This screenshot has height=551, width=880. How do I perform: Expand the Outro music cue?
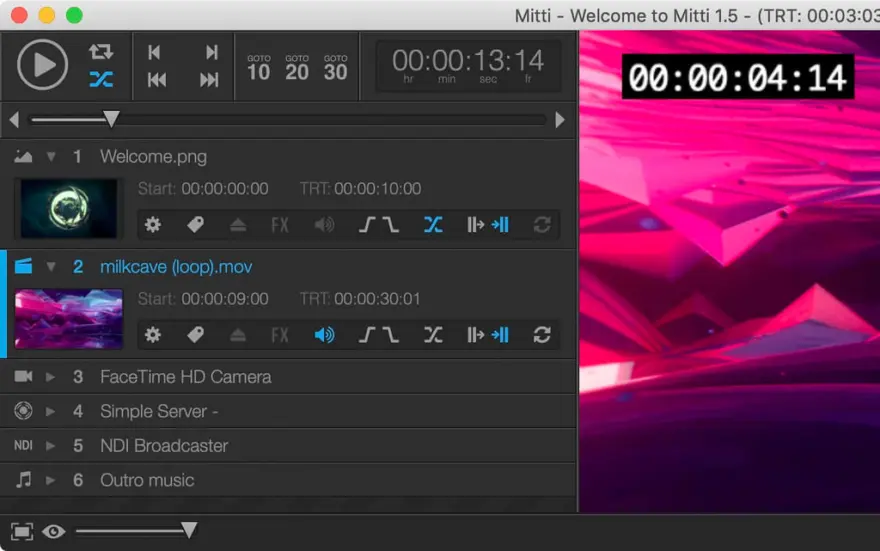click(51, 480)
